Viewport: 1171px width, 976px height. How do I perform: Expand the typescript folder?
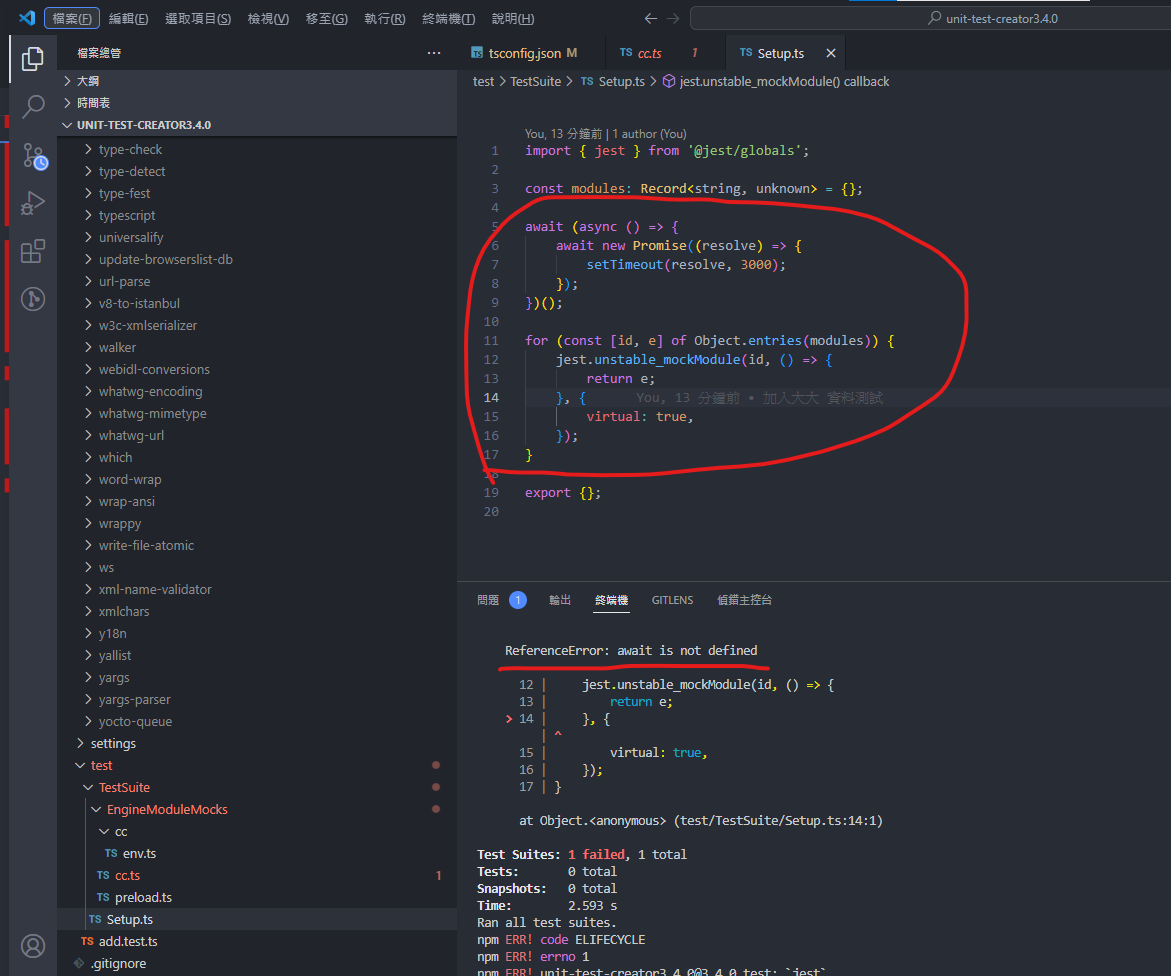click(257, 215)
